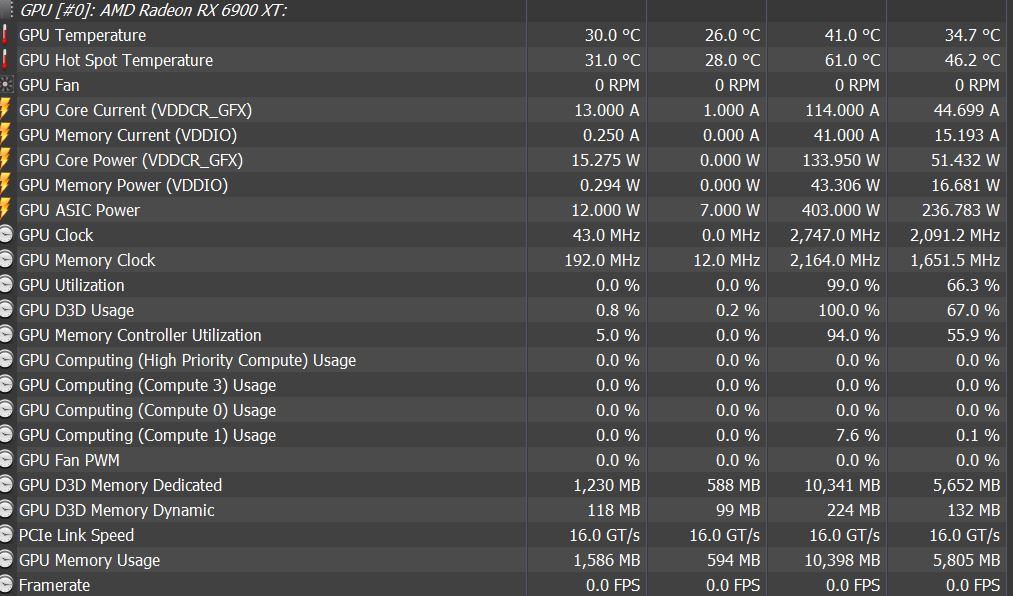Select the GPU Fan PWM label

point(69,460)
